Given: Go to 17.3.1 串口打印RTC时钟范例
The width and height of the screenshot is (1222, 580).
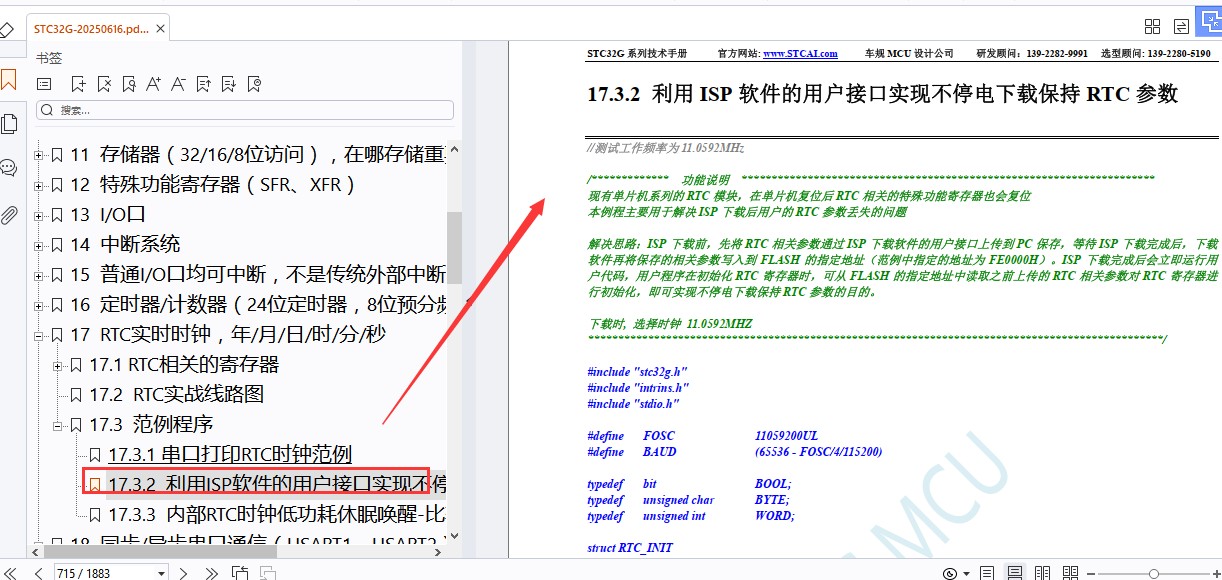Looking at the screenshot, I should point(230,455).
